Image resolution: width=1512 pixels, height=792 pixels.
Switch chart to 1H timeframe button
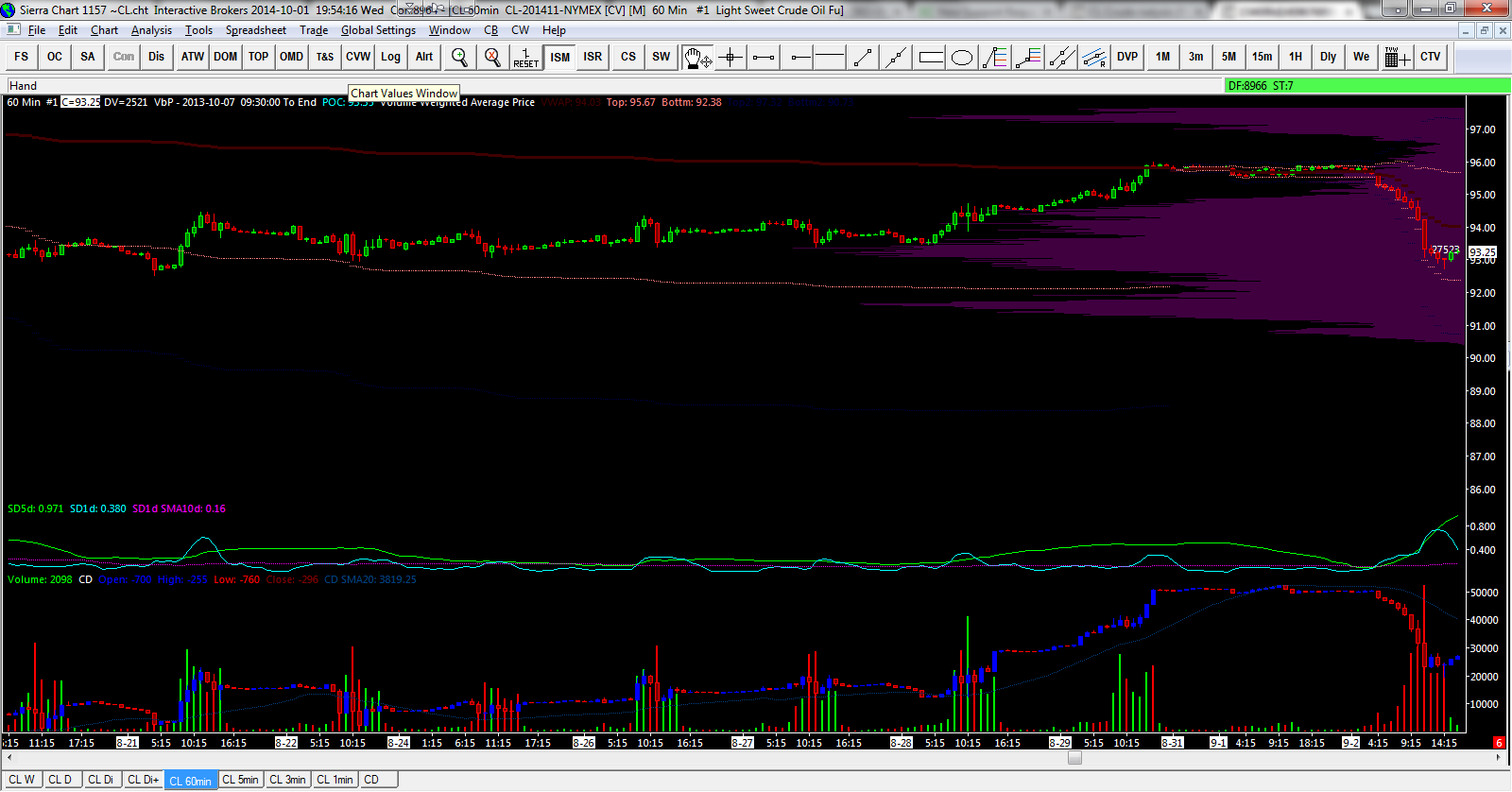tap(1296, 57)
